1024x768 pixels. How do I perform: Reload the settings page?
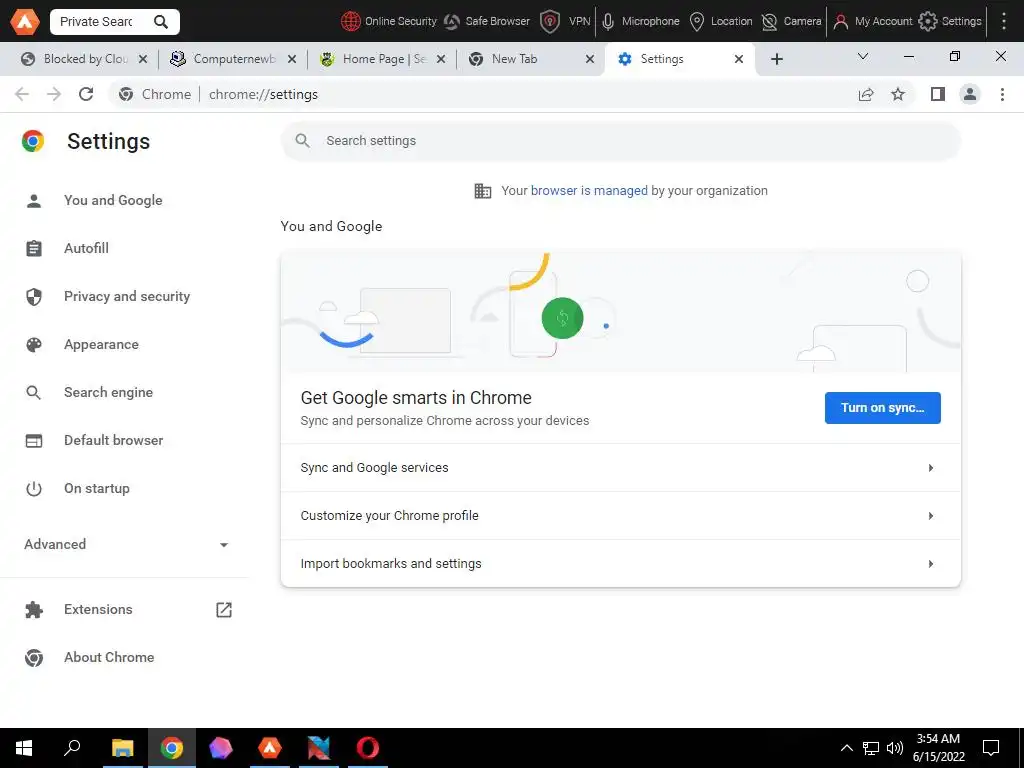[x=86, y=94]
